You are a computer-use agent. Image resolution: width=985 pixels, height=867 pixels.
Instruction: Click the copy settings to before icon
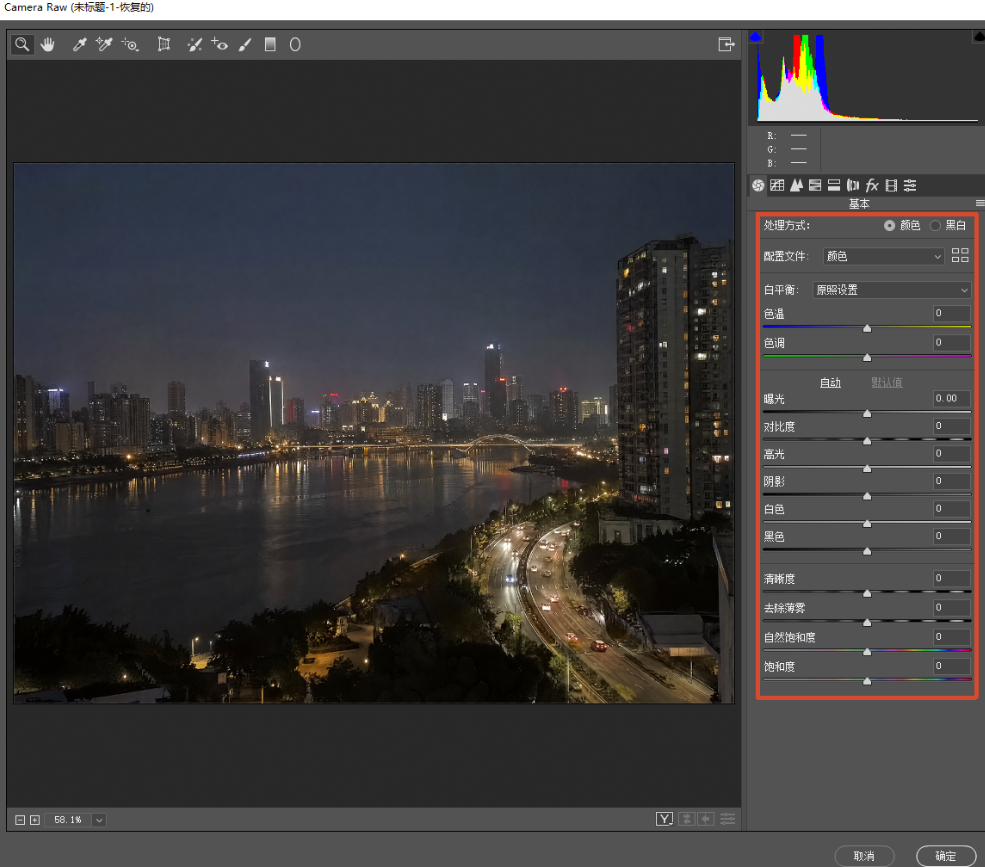(x=706, y=819)
